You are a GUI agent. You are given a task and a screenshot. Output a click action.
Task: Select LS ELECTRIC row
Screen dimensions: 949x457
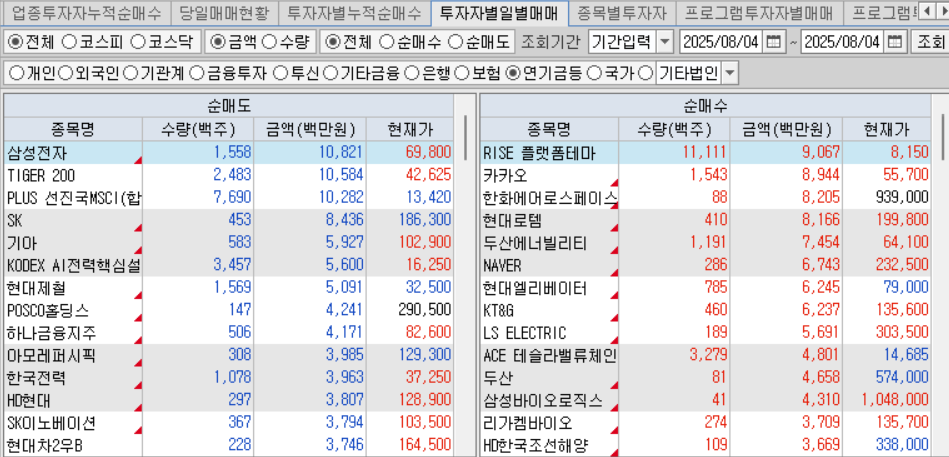pos(706,333)
